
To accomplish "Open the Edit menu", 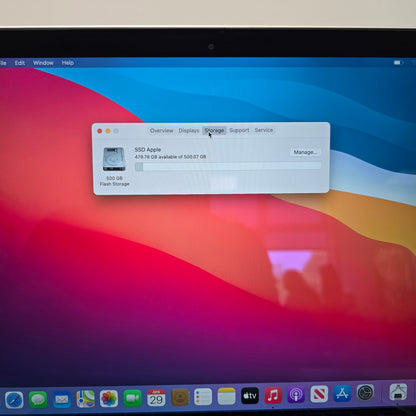I will click(x=20, y=63).
